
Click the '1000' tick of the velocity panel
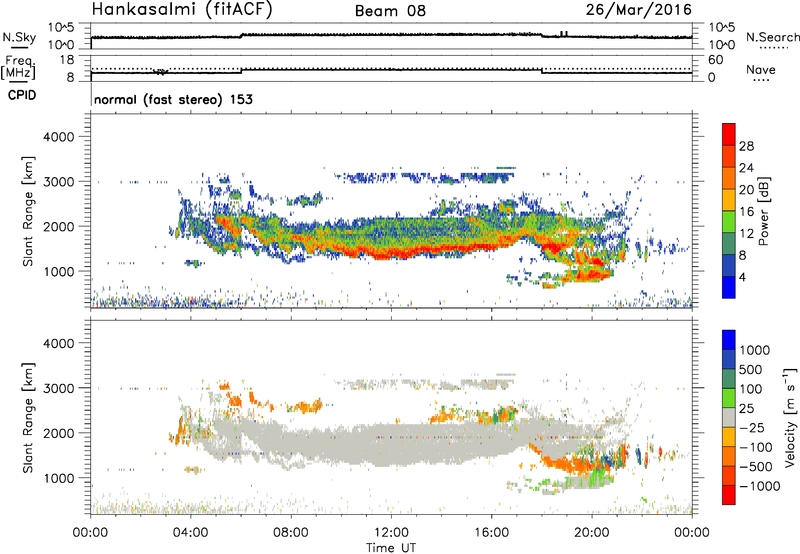click(58, 478)
